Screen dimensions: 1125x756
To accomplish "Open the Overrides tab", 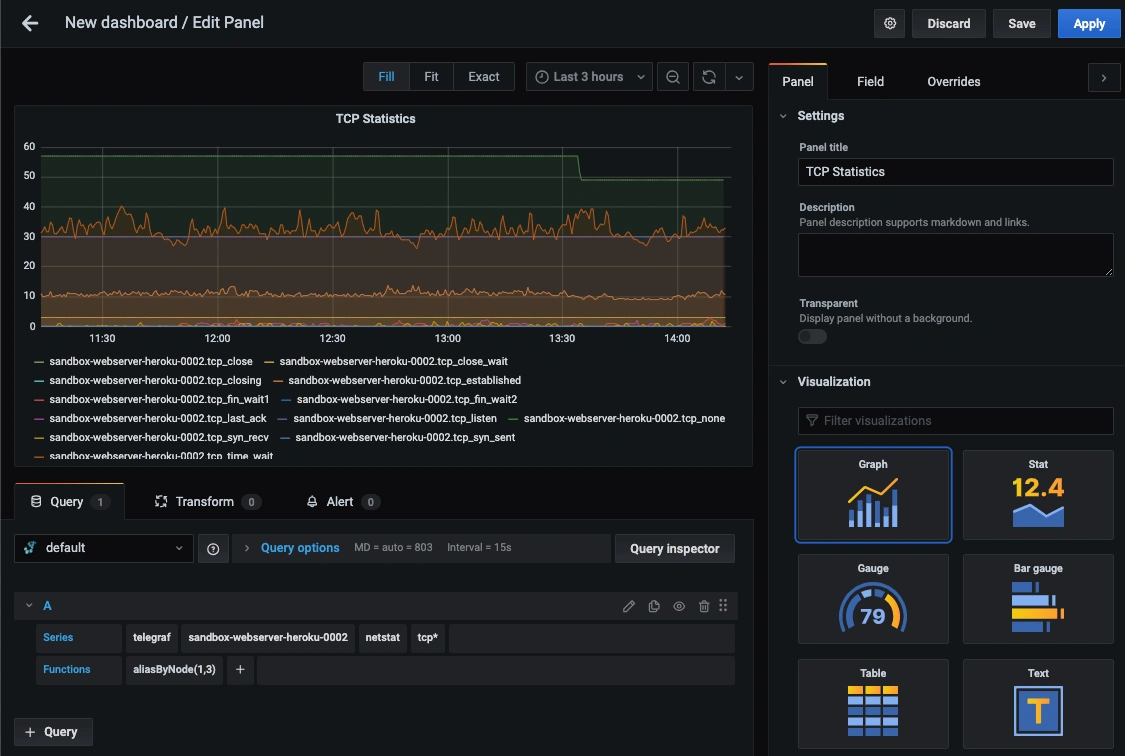I will (954, 82).
